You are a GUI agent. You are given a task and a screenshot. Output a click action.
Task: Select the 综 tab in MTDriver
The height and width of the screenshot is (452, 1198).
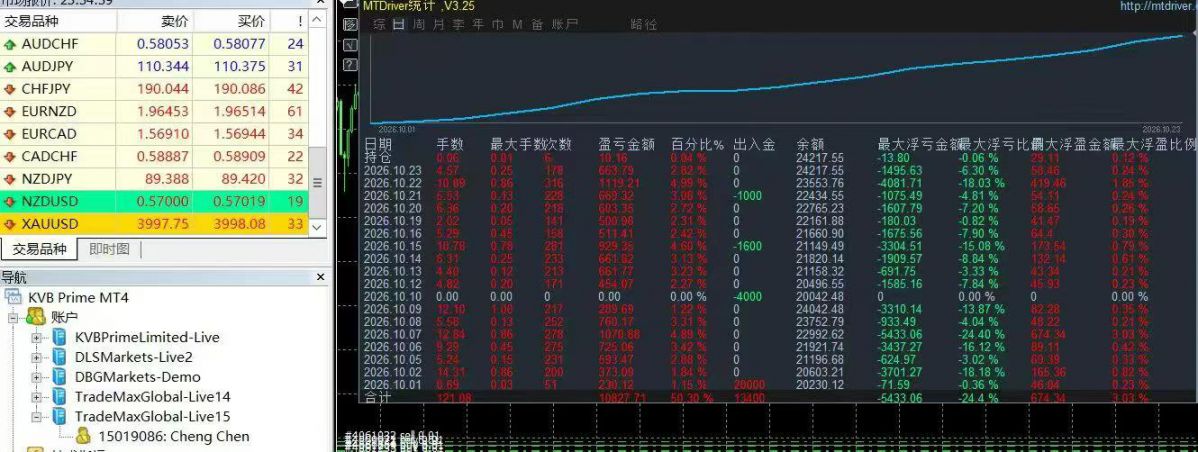(380, 24)
